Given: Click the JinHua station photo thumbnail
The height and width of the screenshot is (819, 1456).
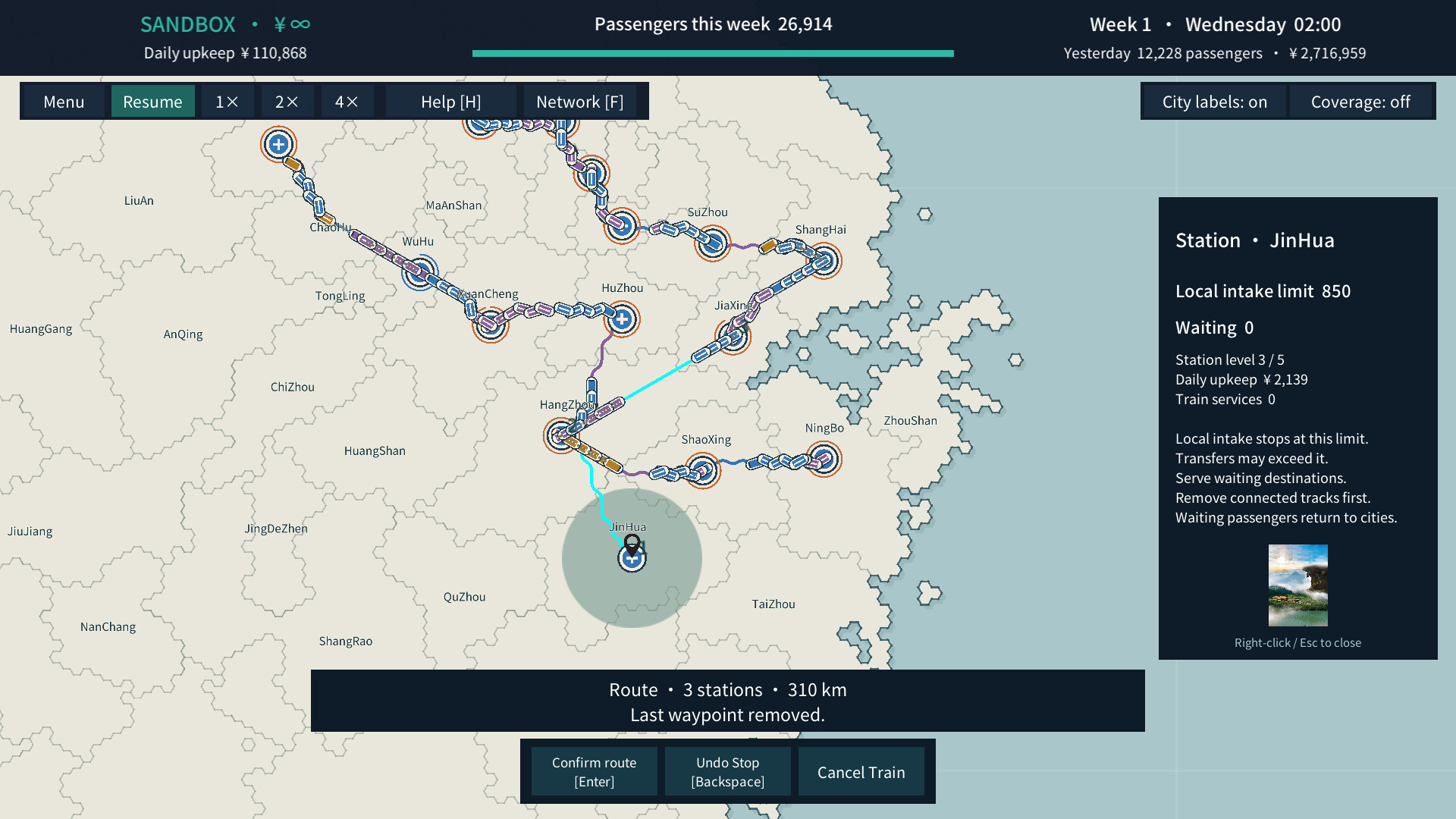Looking at the screenshot, I should 1298,585.
